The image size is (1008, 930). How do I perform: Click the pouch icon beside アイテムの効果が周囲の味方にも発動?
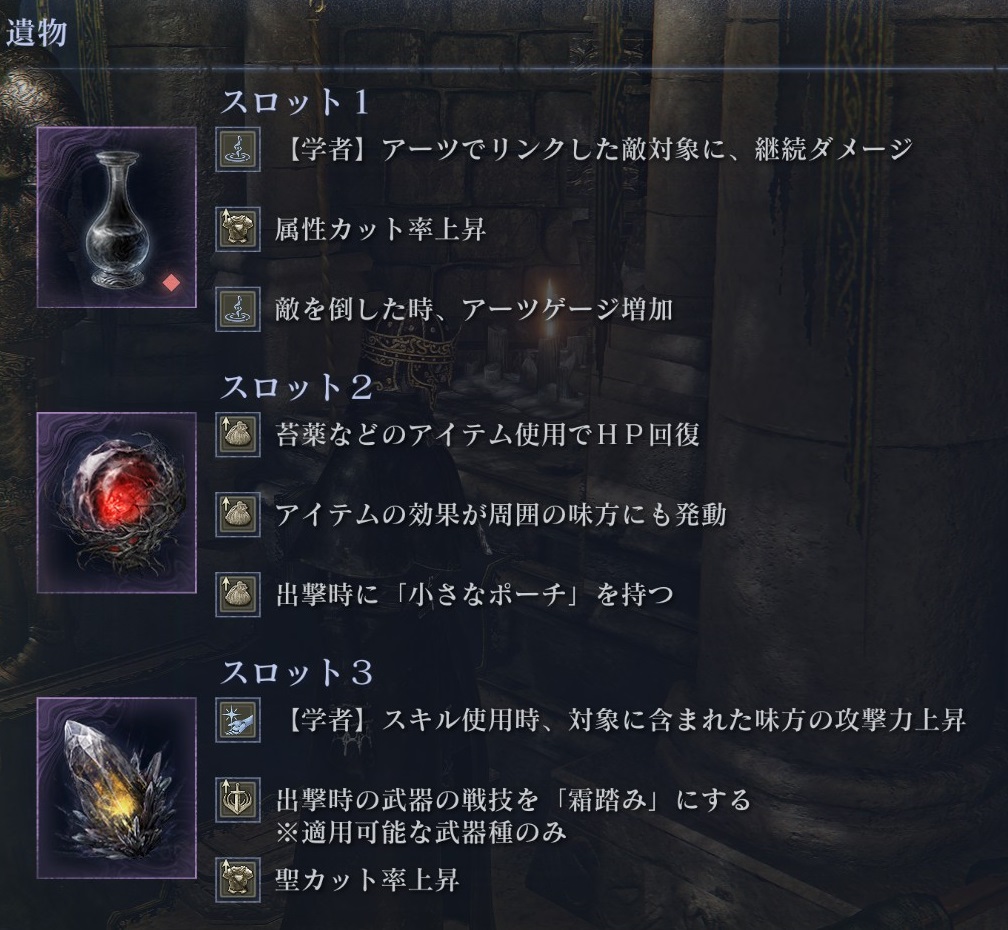(238, 515)
